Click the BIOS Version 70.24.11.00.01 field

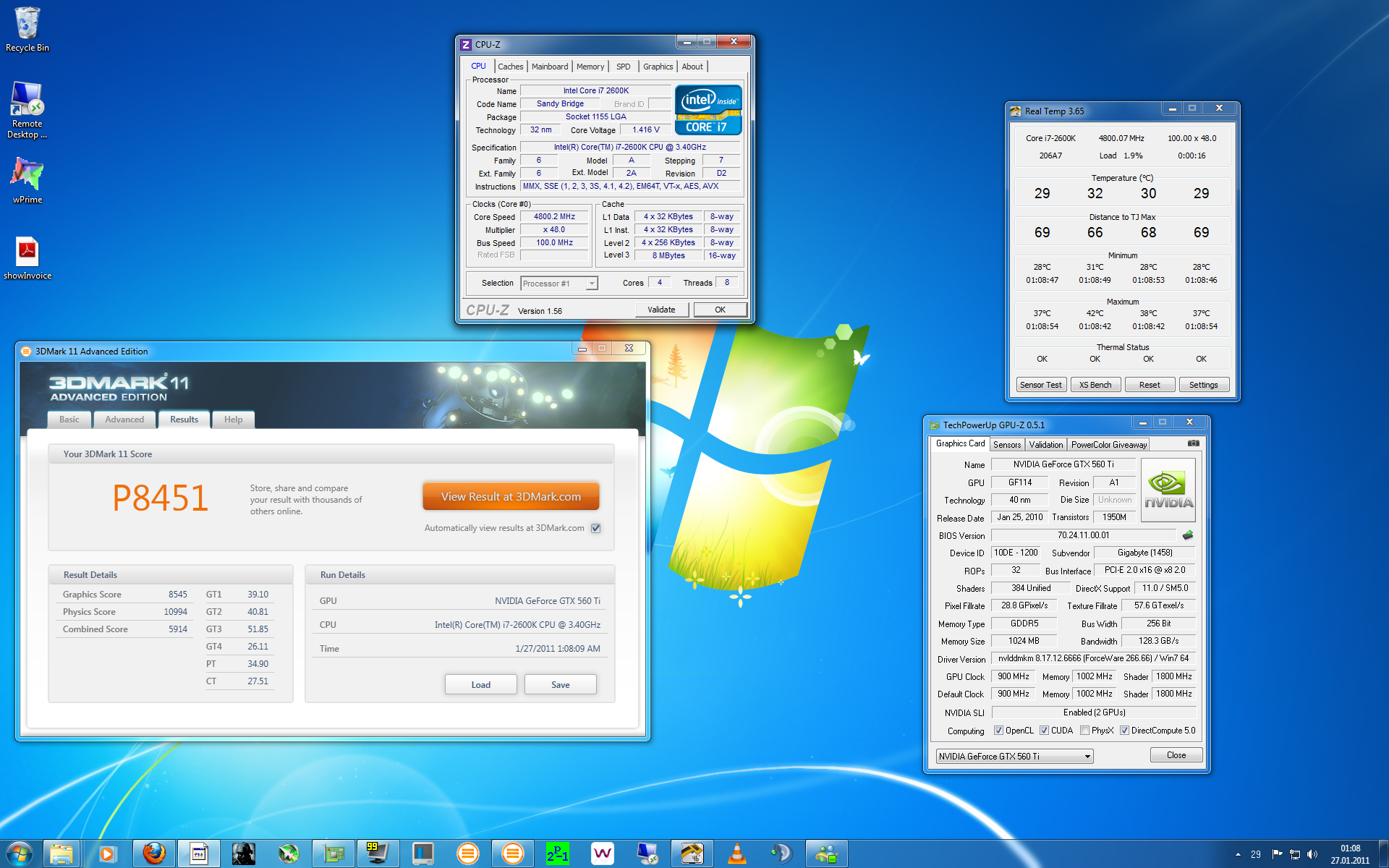[1083, 535]
